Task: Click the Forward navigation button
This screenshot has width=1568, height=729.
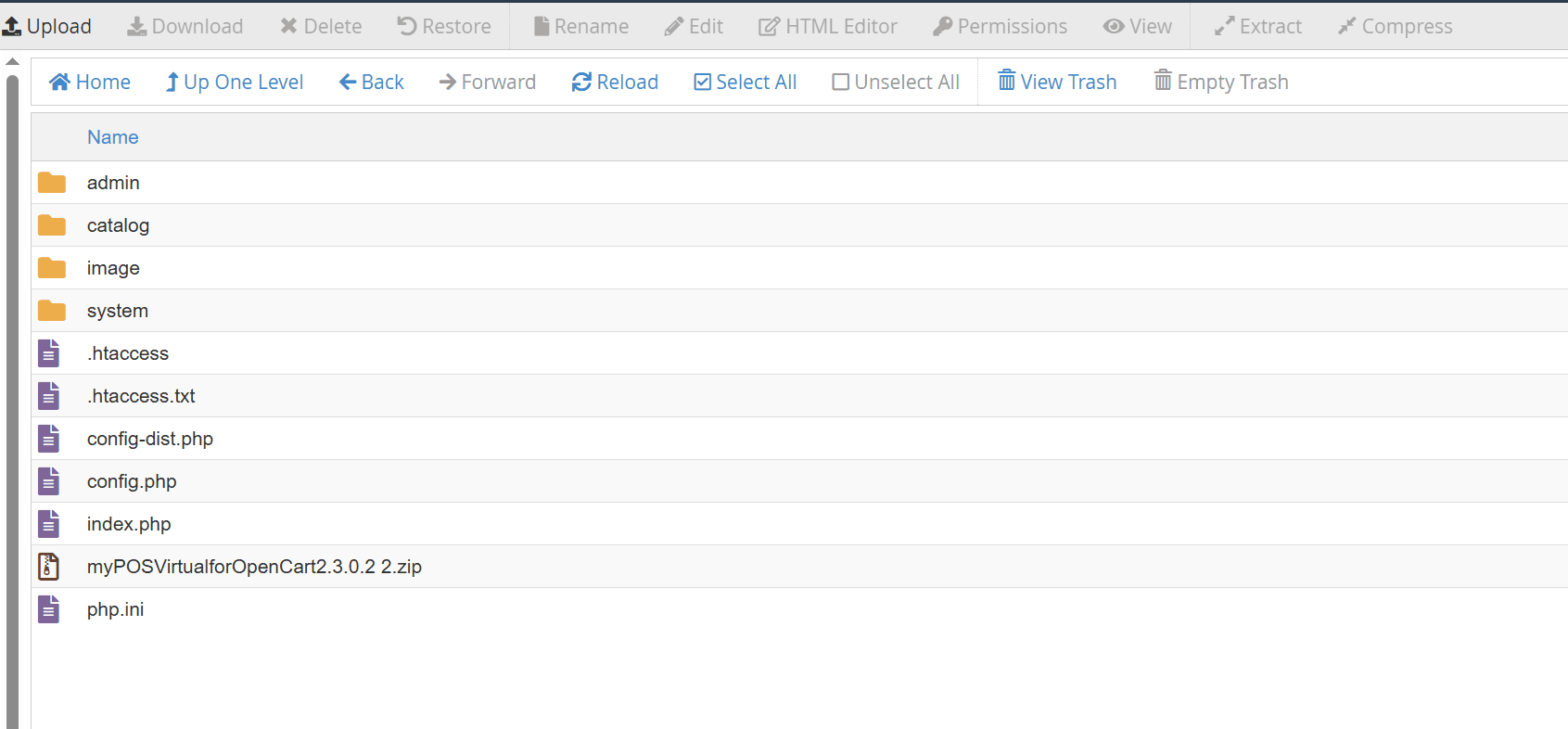Action: [487, 83]
